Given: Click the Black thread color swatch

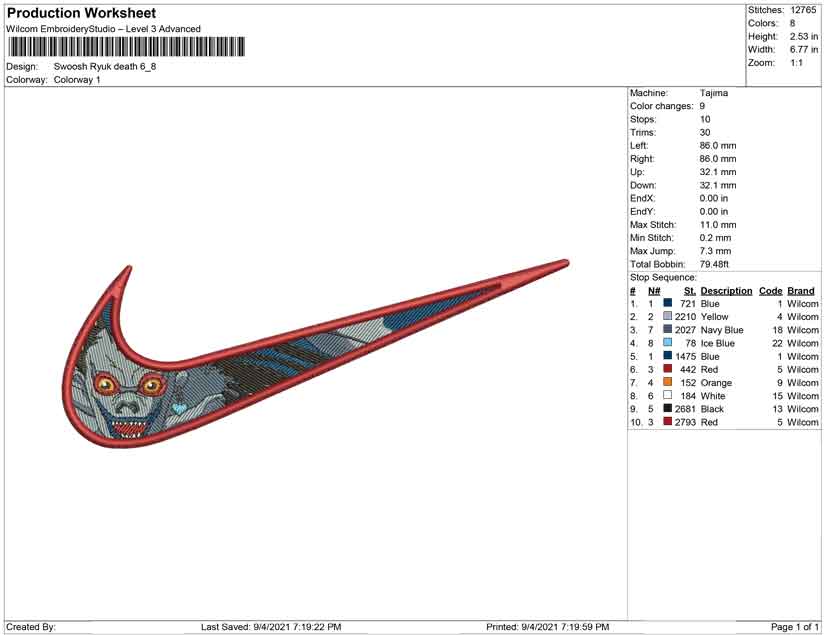Looking at the screenshot, I should pyautogui.click(x=667, y=409).
